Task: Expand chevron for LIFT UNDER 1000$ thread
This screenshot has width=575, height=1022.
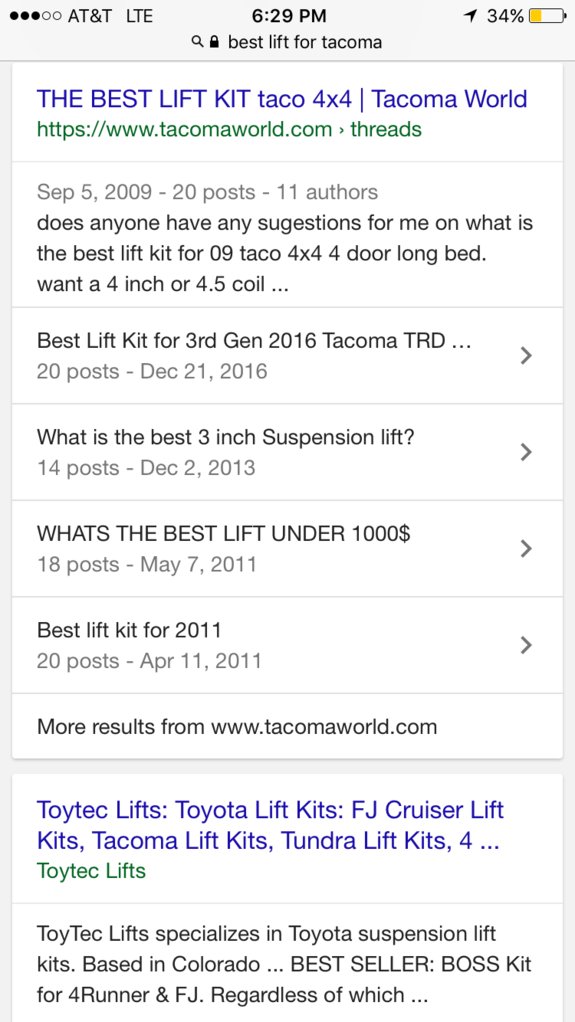Action: pos(526,549)
